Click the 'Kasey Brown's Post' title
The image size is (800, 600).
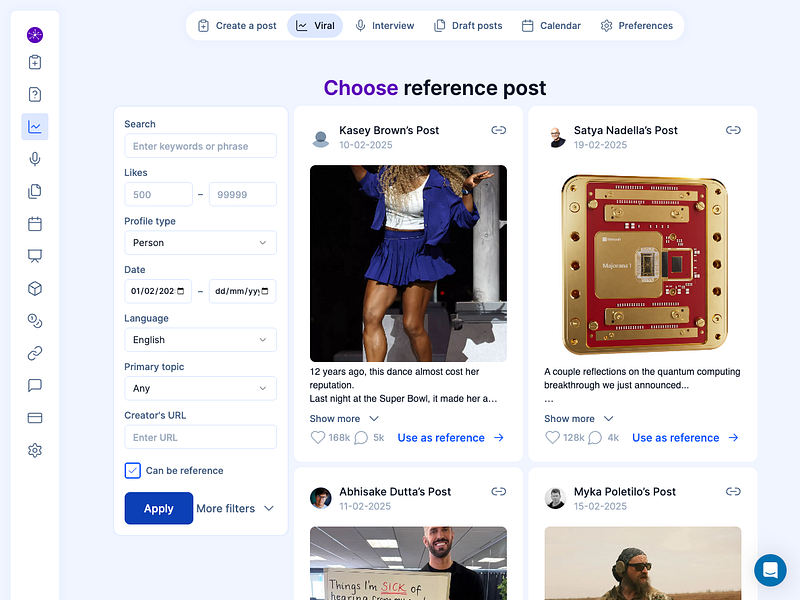point(389,130)
